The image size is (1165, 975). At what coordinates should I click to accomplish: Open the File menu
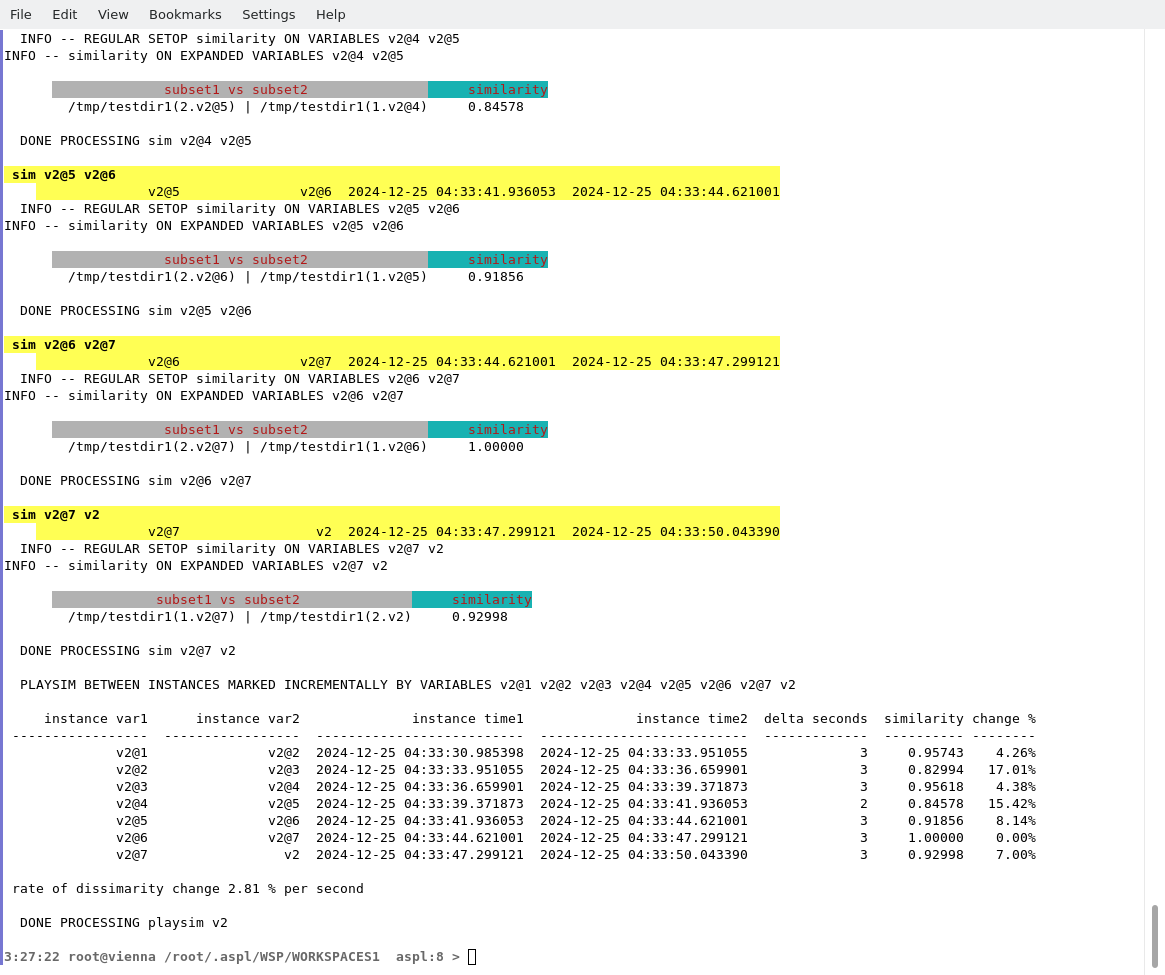click(x=20, y=14)
